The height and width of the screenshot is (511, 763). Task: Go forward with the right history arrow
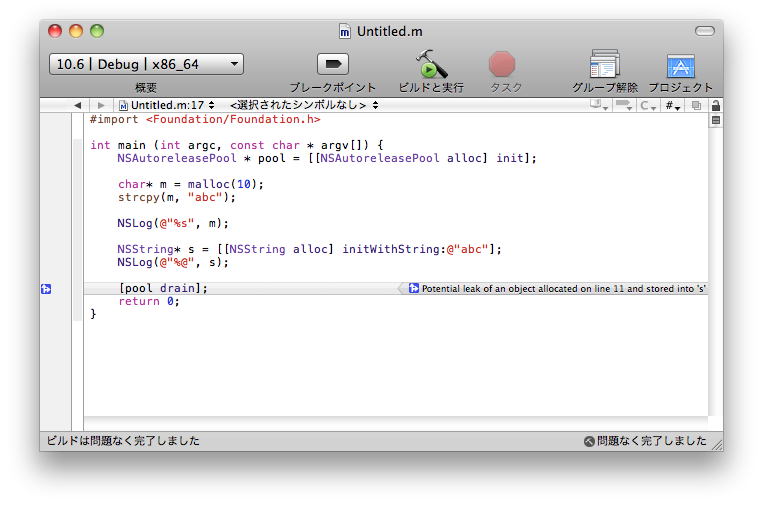pos(101,105)
